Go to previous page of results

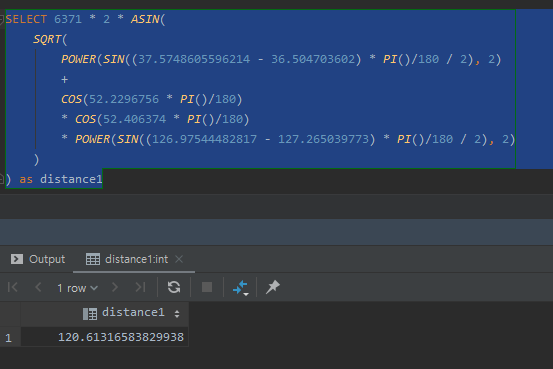coord(38,287)
